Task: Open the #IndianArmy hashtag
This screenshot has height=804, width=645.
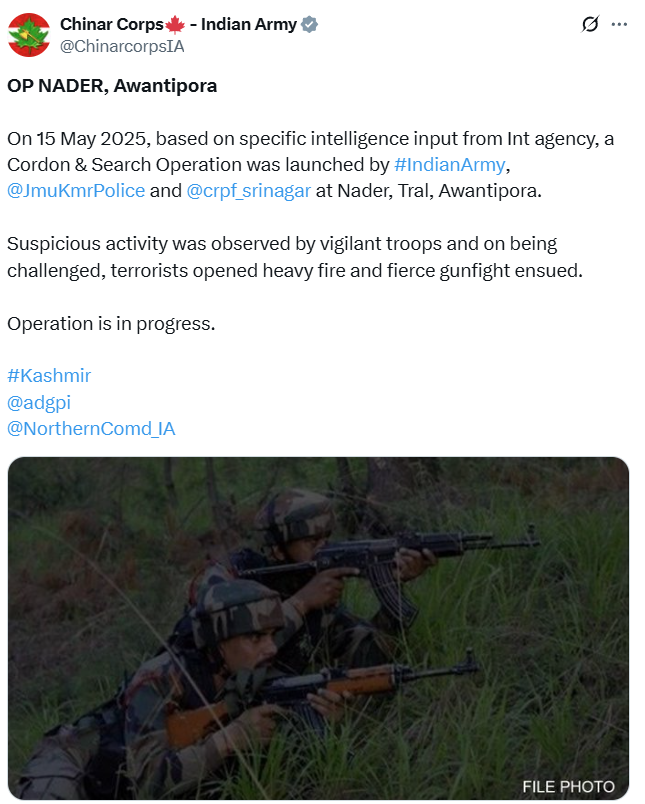Action: tap(450, 165)
